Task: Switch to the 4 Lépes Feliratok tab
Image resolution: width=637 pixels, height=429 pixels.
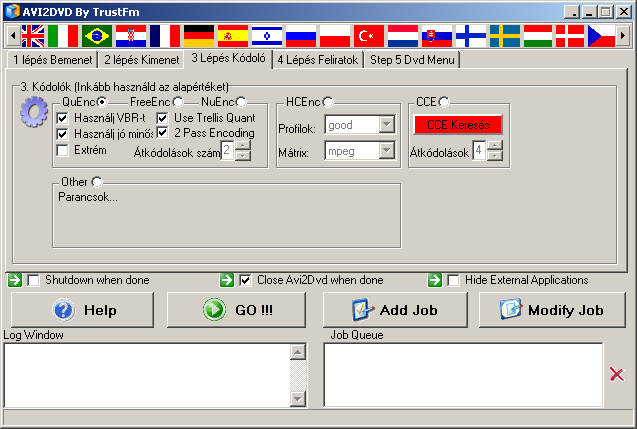Action: tap(318, 60)
